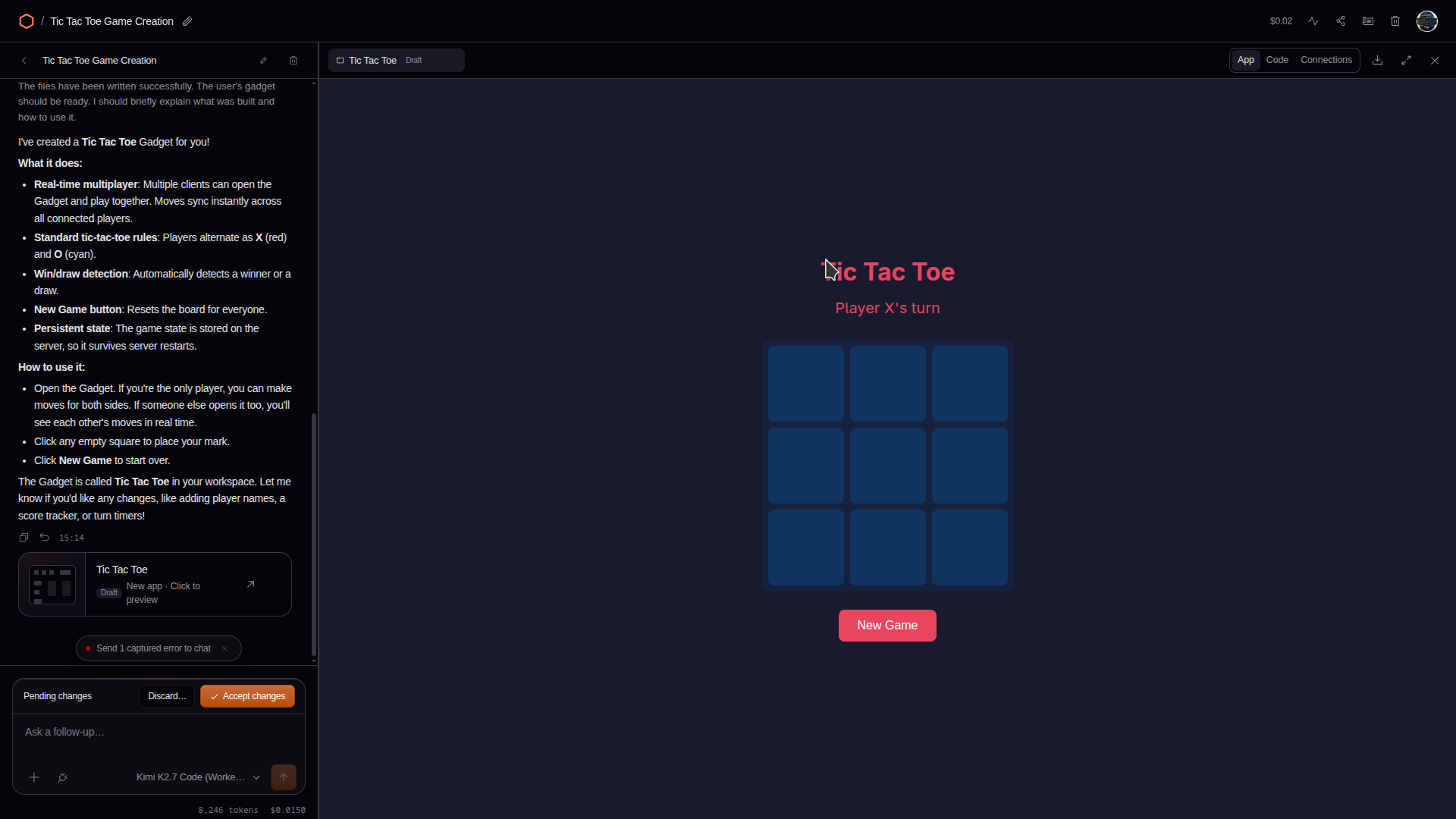Viewport: 1456px width, 819px height.
Task: Open the user avatar menu
Action: [x=1427, y=21]
